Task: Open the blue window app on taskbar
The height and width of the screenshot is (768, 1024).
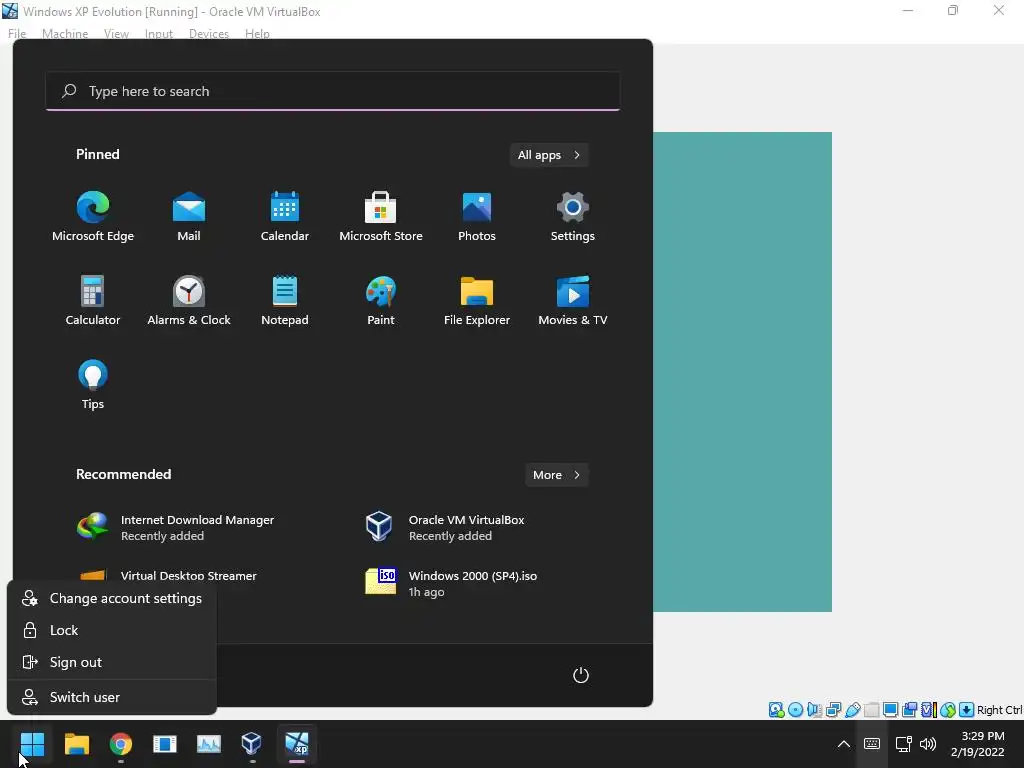Action: point(165,744)
